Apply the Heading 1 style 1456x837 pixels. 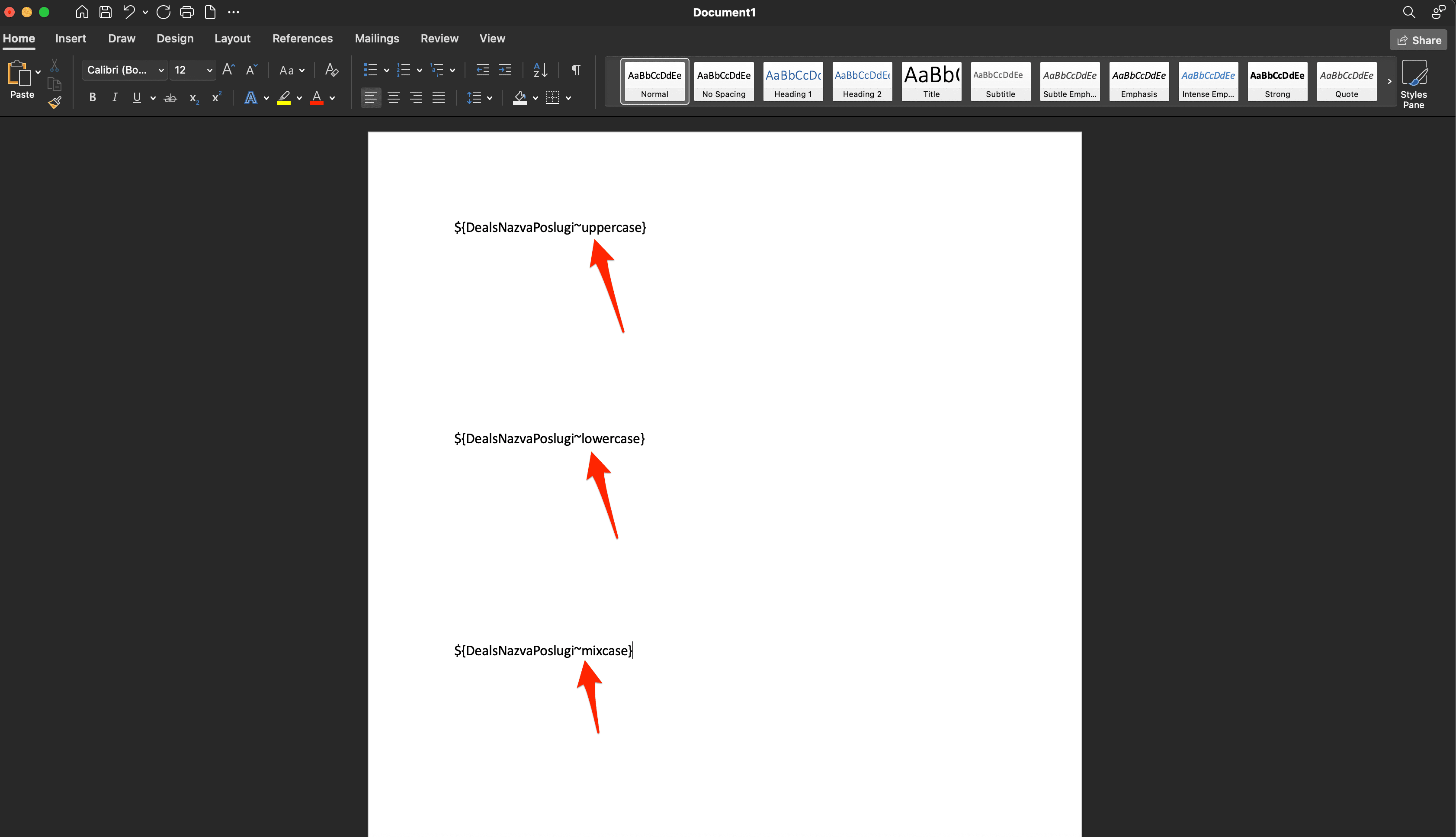click(x=793, y=82)
